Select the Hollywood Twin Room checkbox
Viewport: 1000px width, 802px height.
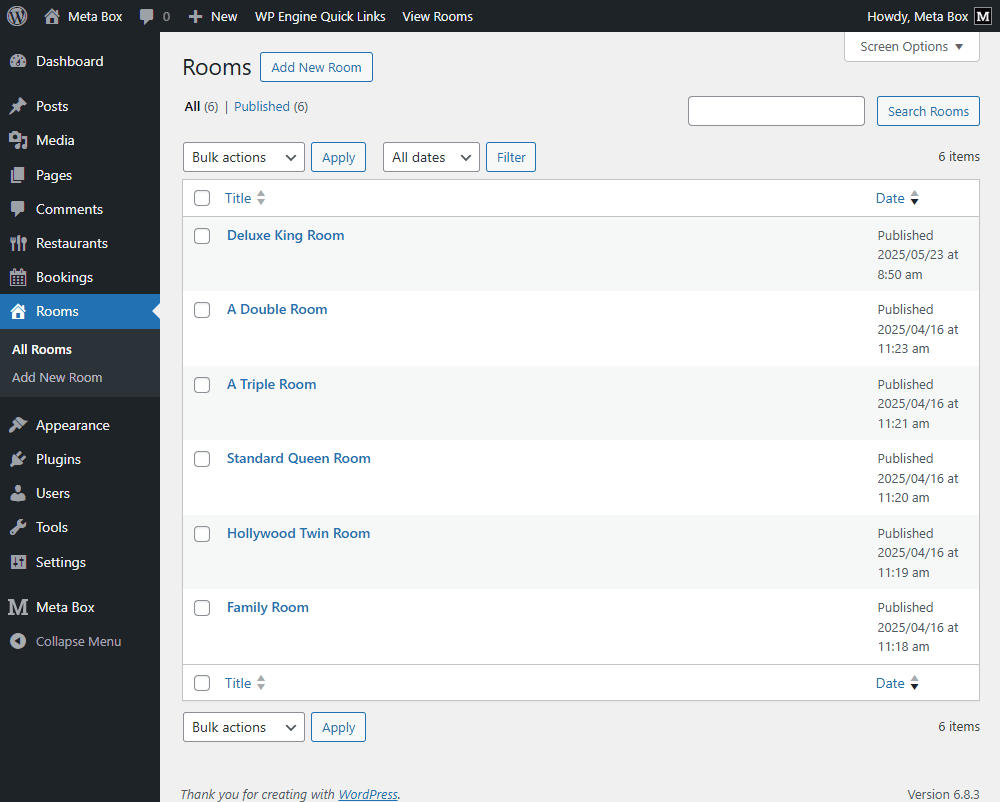coord(202,534)
